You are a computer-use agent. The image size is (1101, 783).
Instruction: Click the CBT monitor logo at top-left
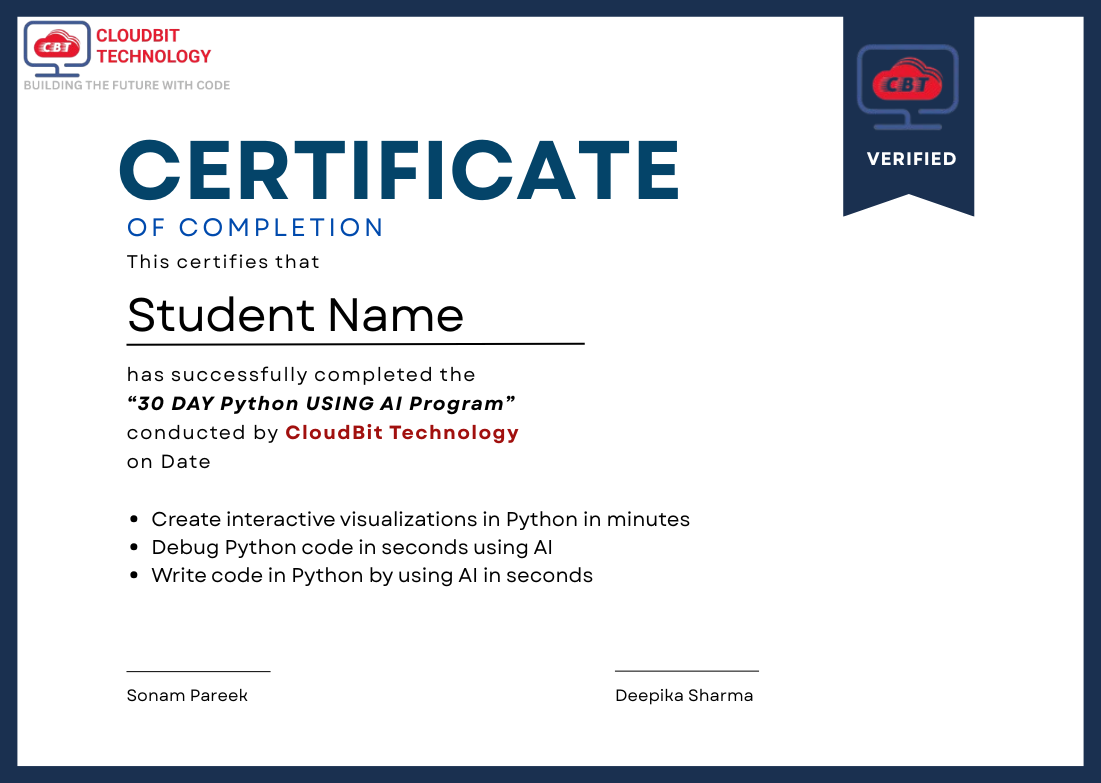coord(57,49)
